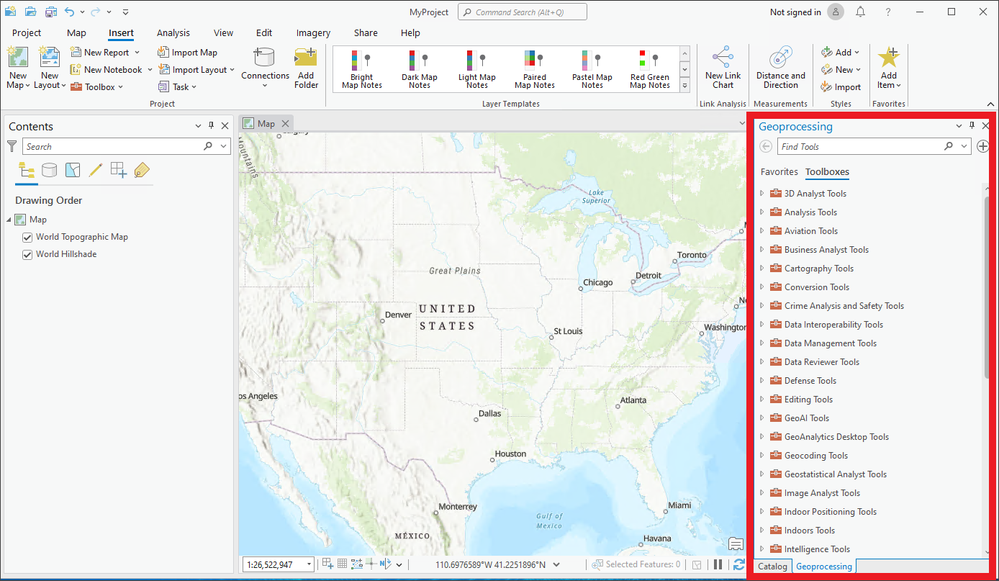
Task: Click the Command Search box
Action: tap(522, 12)
